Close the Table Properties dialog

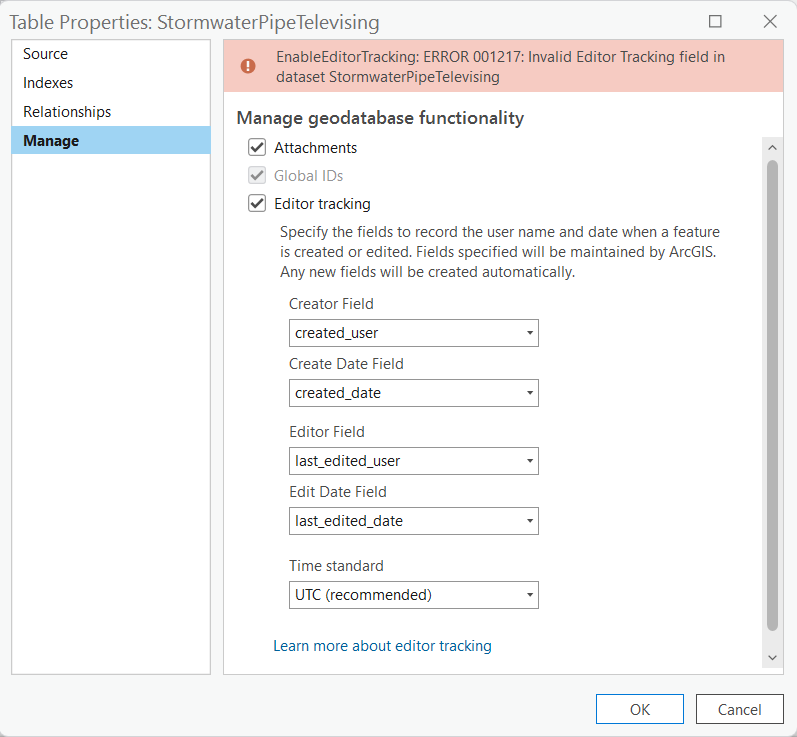click(x=769, y=21)
